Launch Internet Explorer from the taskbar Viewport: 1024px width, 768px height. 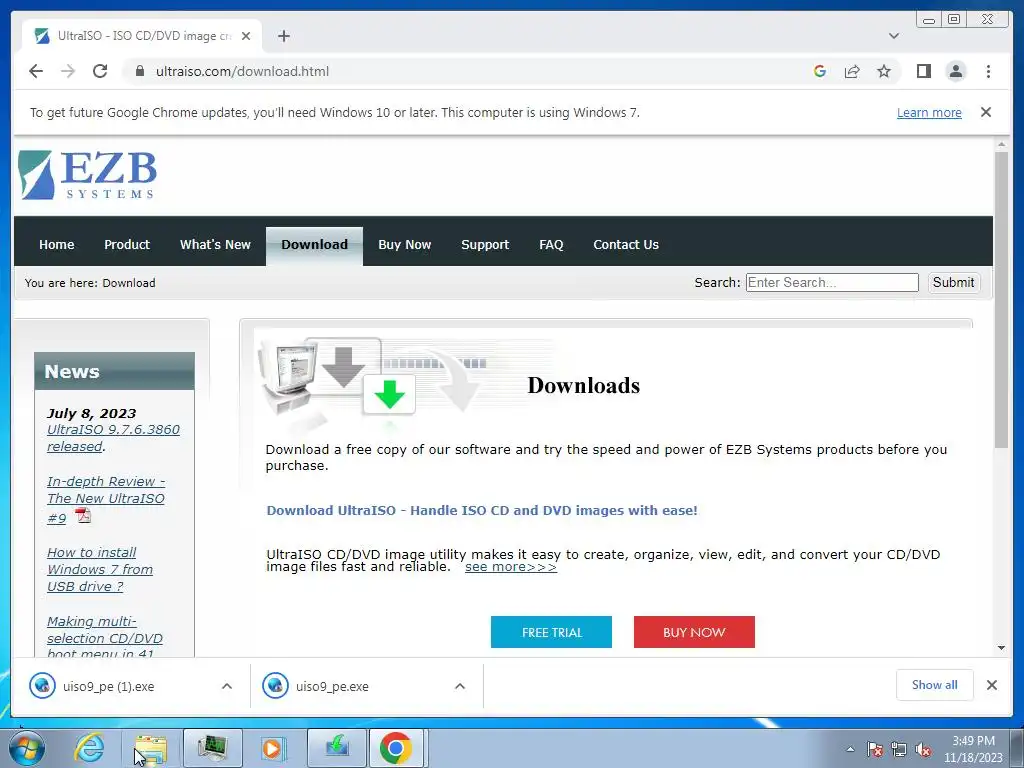[89, 748]
